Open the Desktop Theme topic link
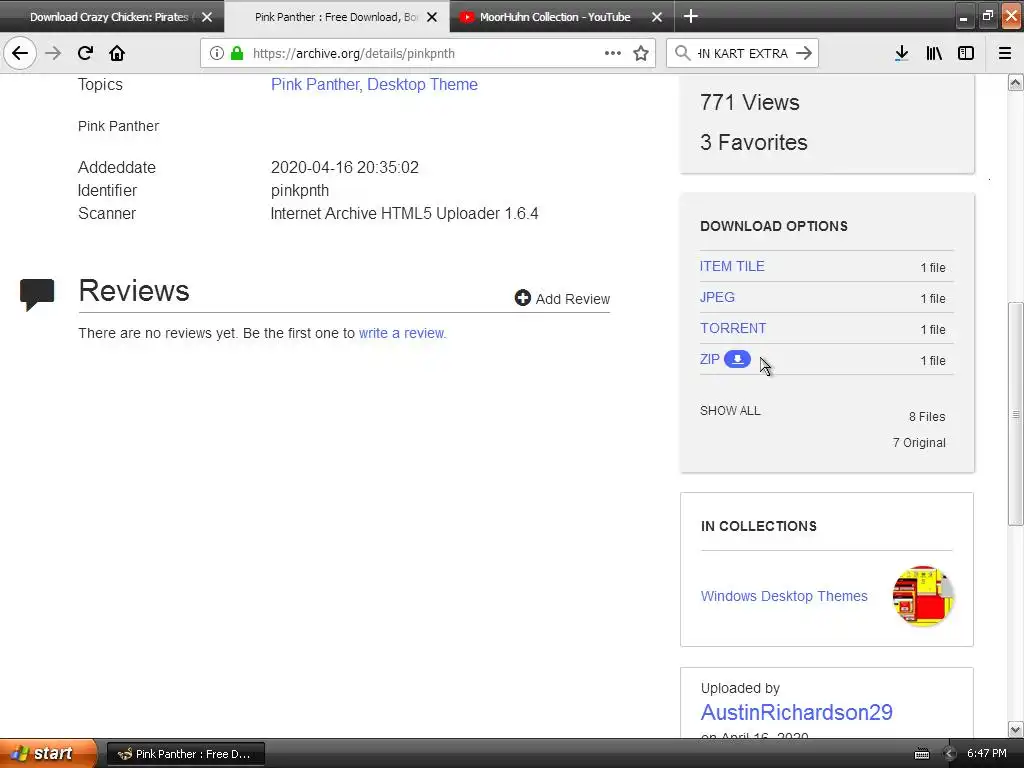This screenshot has width=1024, height=768. (x=422, y=84)
